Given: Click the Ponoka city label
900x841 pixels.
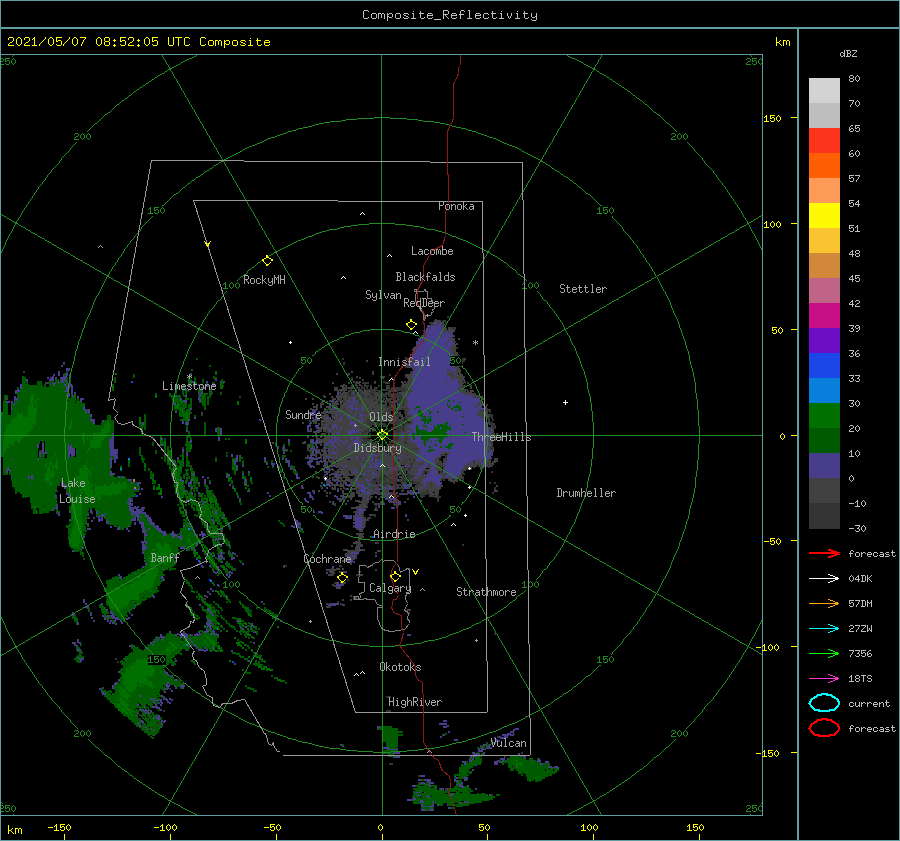Looking at the screenshot, I should [x=456, y=206].
